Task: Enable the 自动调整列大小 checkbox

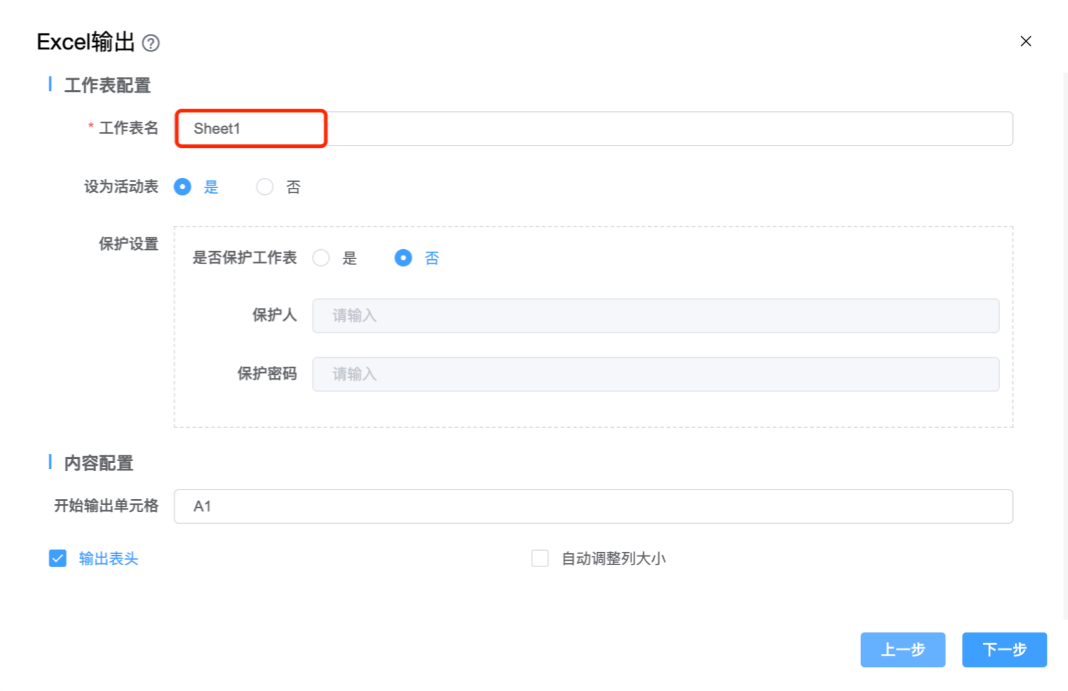Action: coord(540,559)
